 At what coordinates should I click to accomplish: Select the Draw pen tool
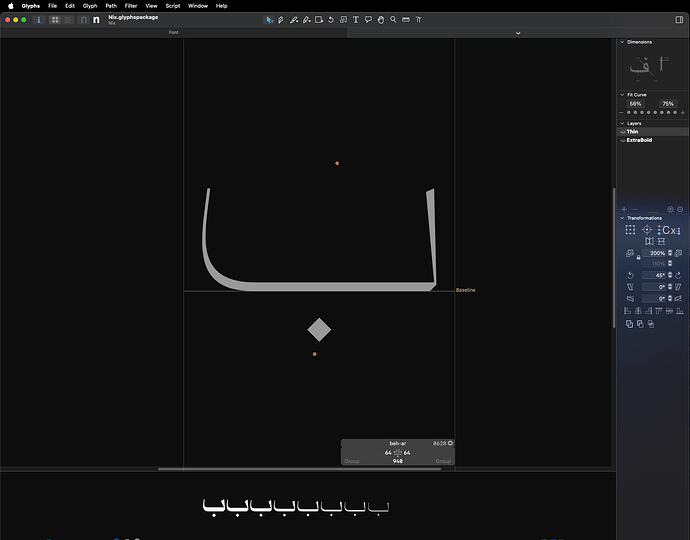[281, 20]
